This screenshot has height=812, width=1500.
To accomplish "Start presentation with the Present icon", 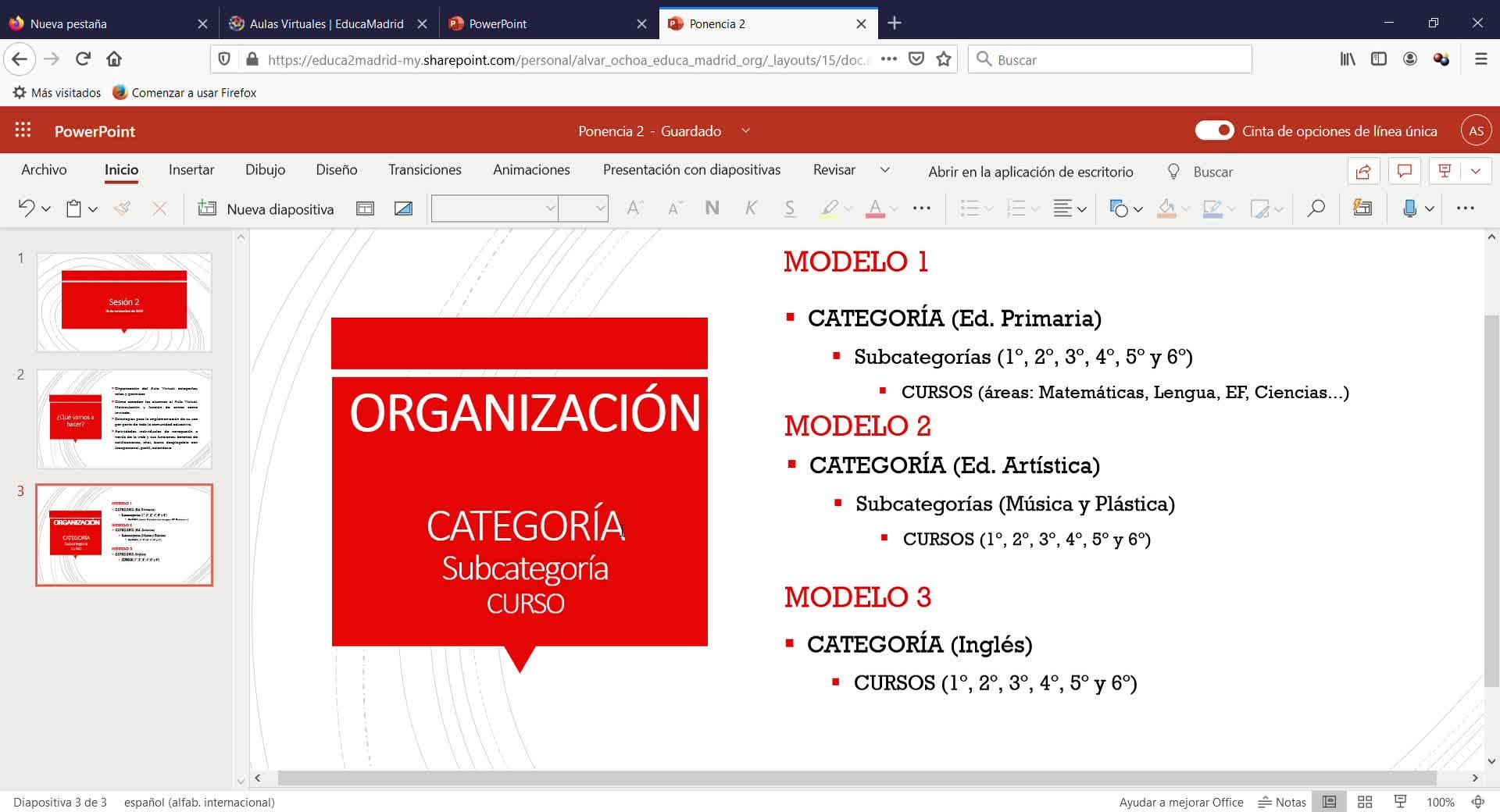I will click(x=1445, y=172).
